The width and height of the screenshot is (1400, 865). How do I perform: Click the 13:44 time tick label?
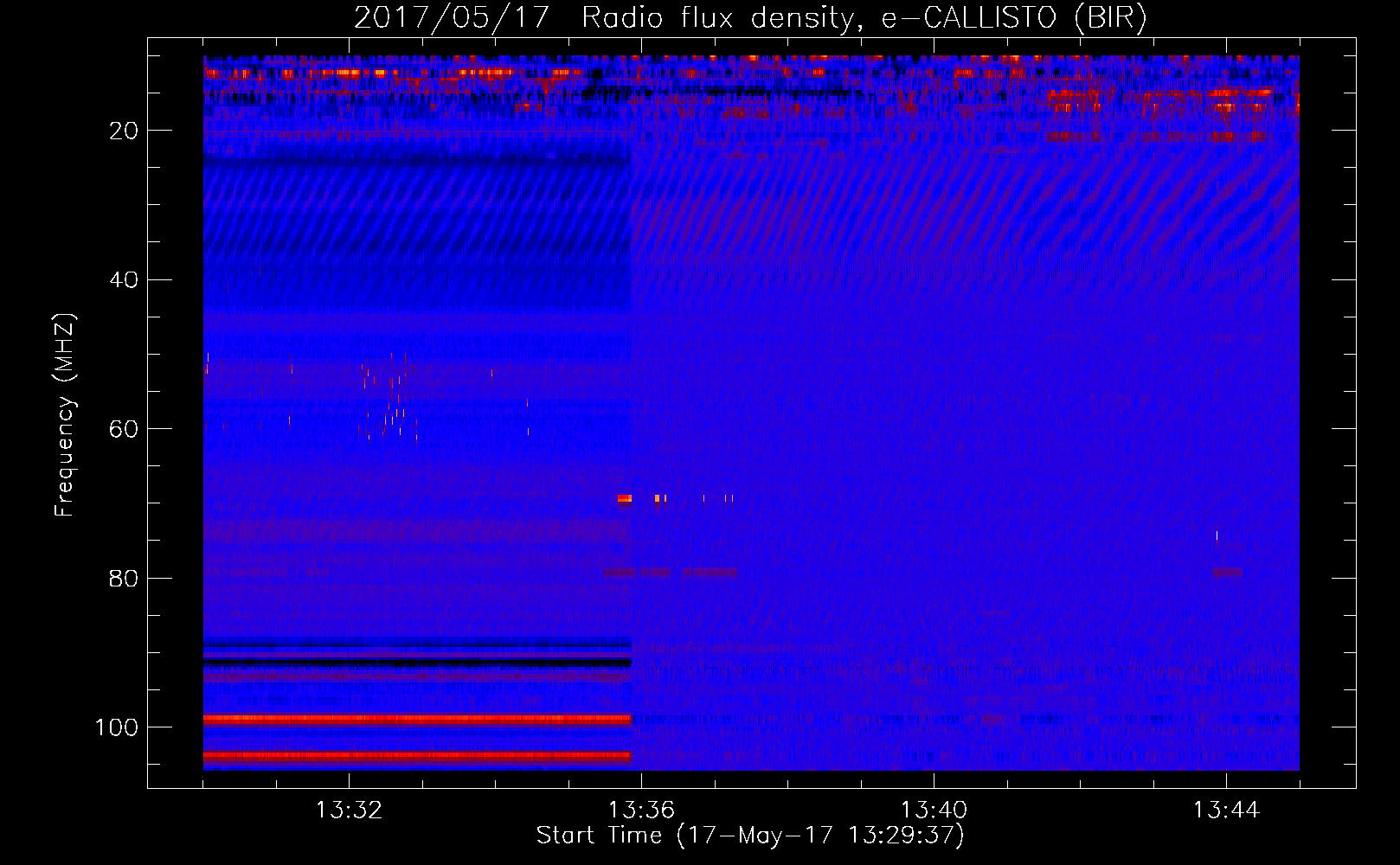1226,811
